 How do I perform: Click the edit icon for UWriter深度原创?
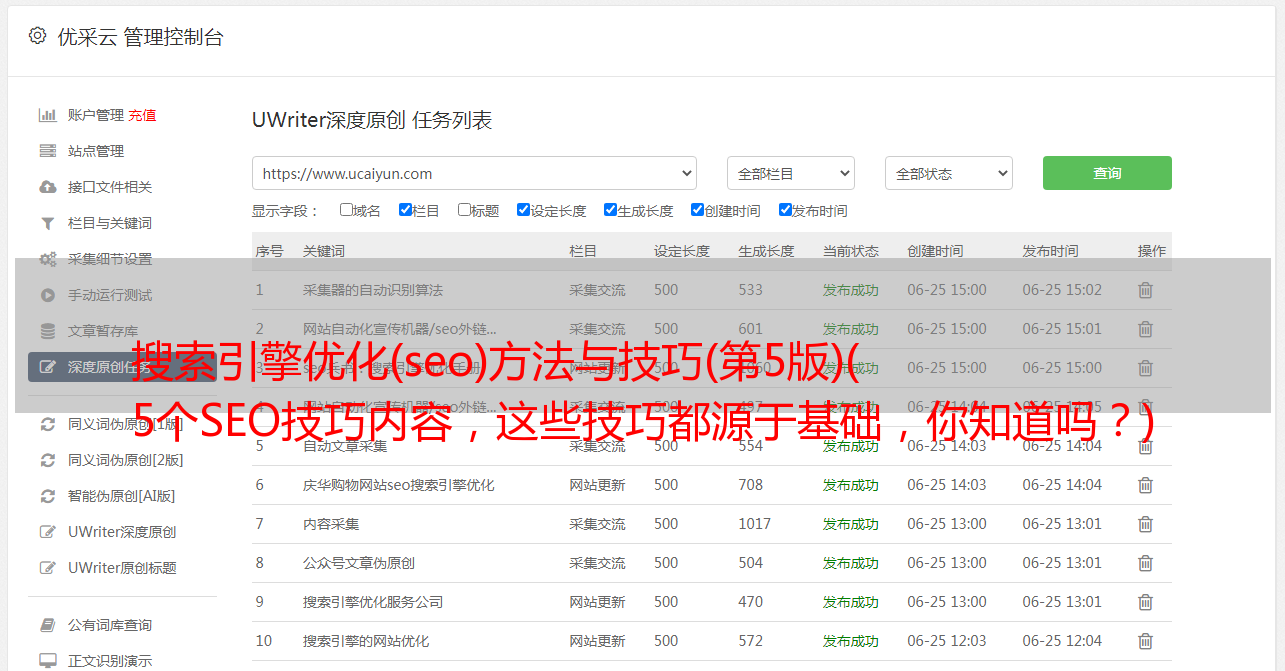click(x=47, y=532)
